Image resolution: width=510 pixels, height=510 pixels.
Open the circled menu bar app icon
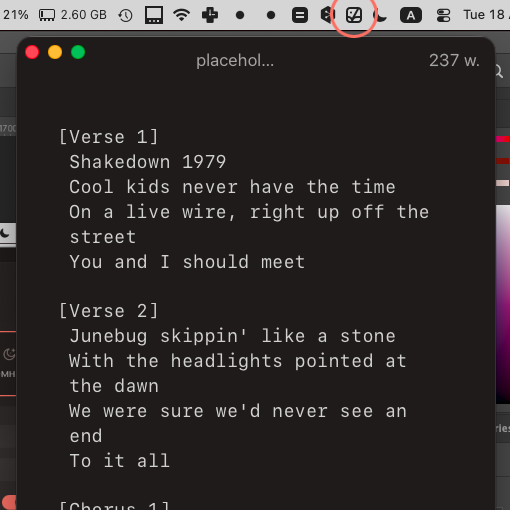(354, 15)
